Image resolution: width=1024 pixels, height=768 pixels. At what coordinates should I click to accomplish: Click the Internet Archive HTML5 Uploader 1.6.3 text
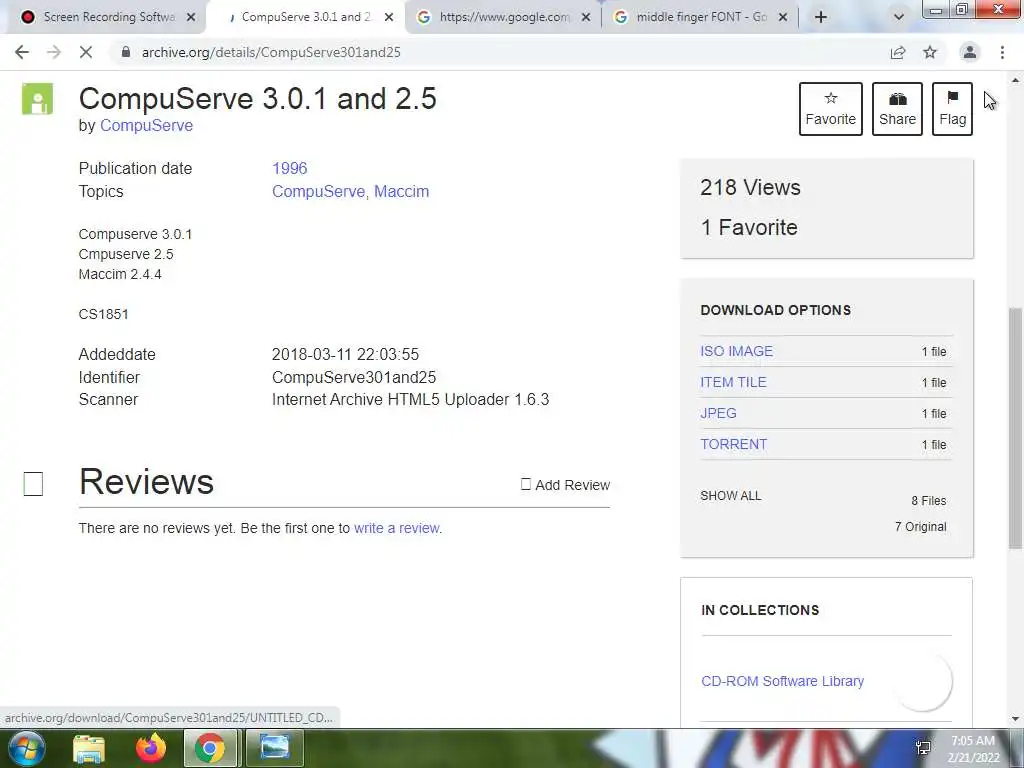[411, 399]
